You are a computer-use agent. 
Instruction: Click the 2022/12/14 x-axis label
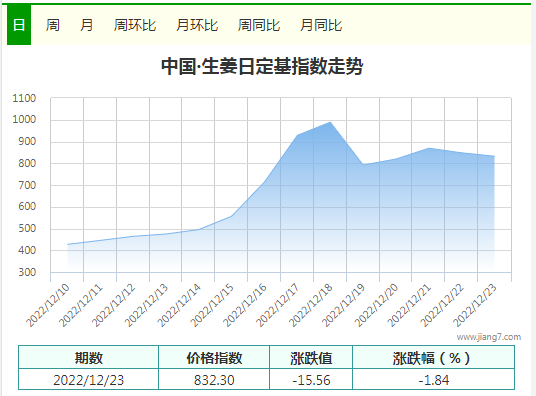click(179, 305)
